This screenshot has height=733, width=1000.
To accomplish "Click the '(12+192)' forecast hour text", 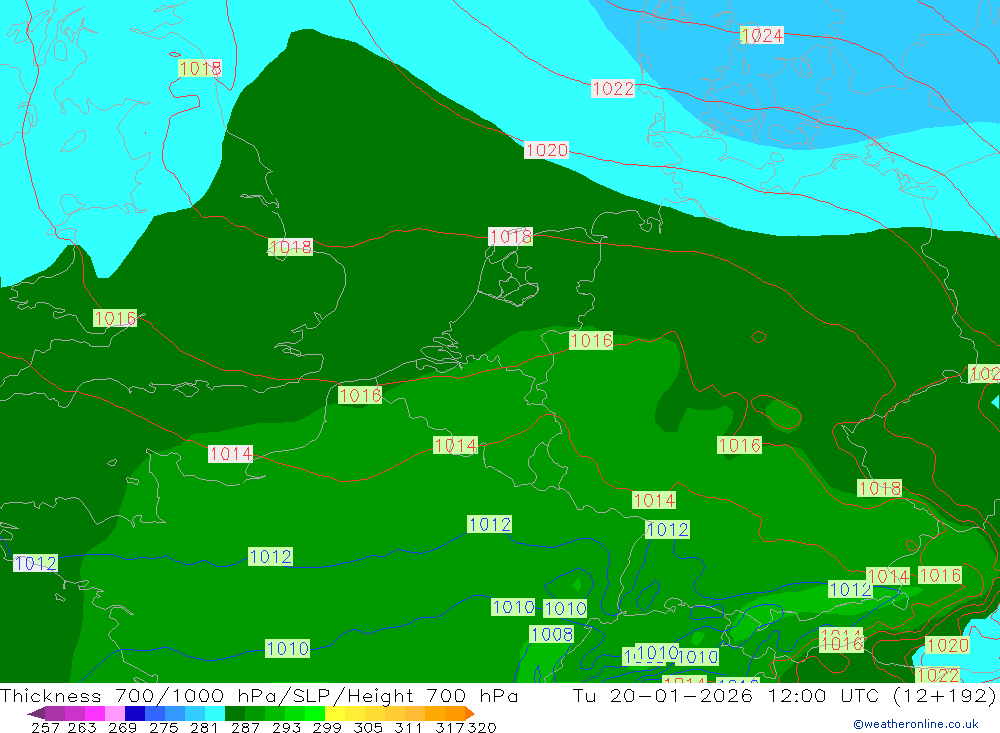I will tap(945, 695).
